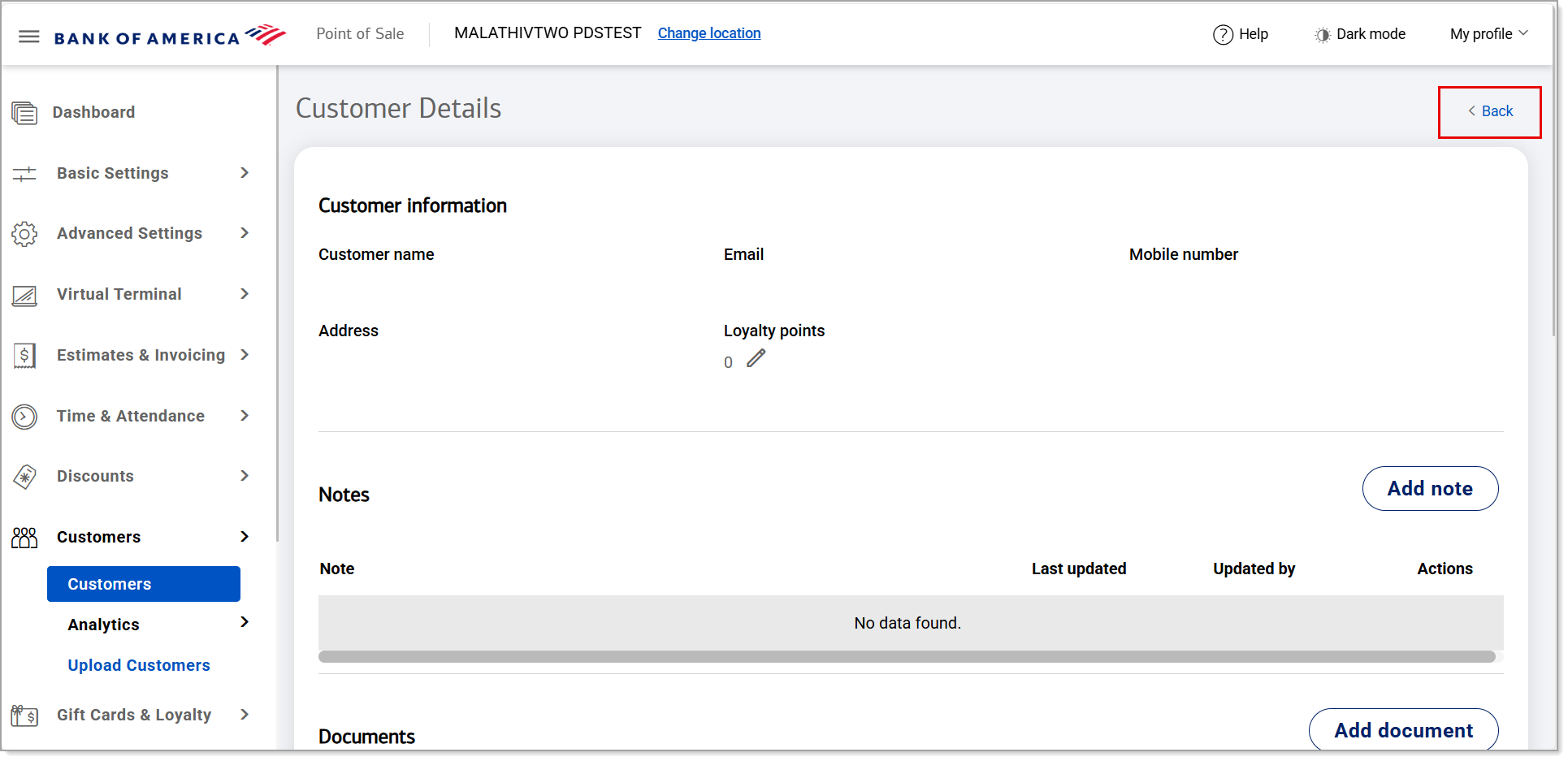Expand the Advanced Settings chevron
The width and height of the screenshot is (1568, 761).
[245, 233]
